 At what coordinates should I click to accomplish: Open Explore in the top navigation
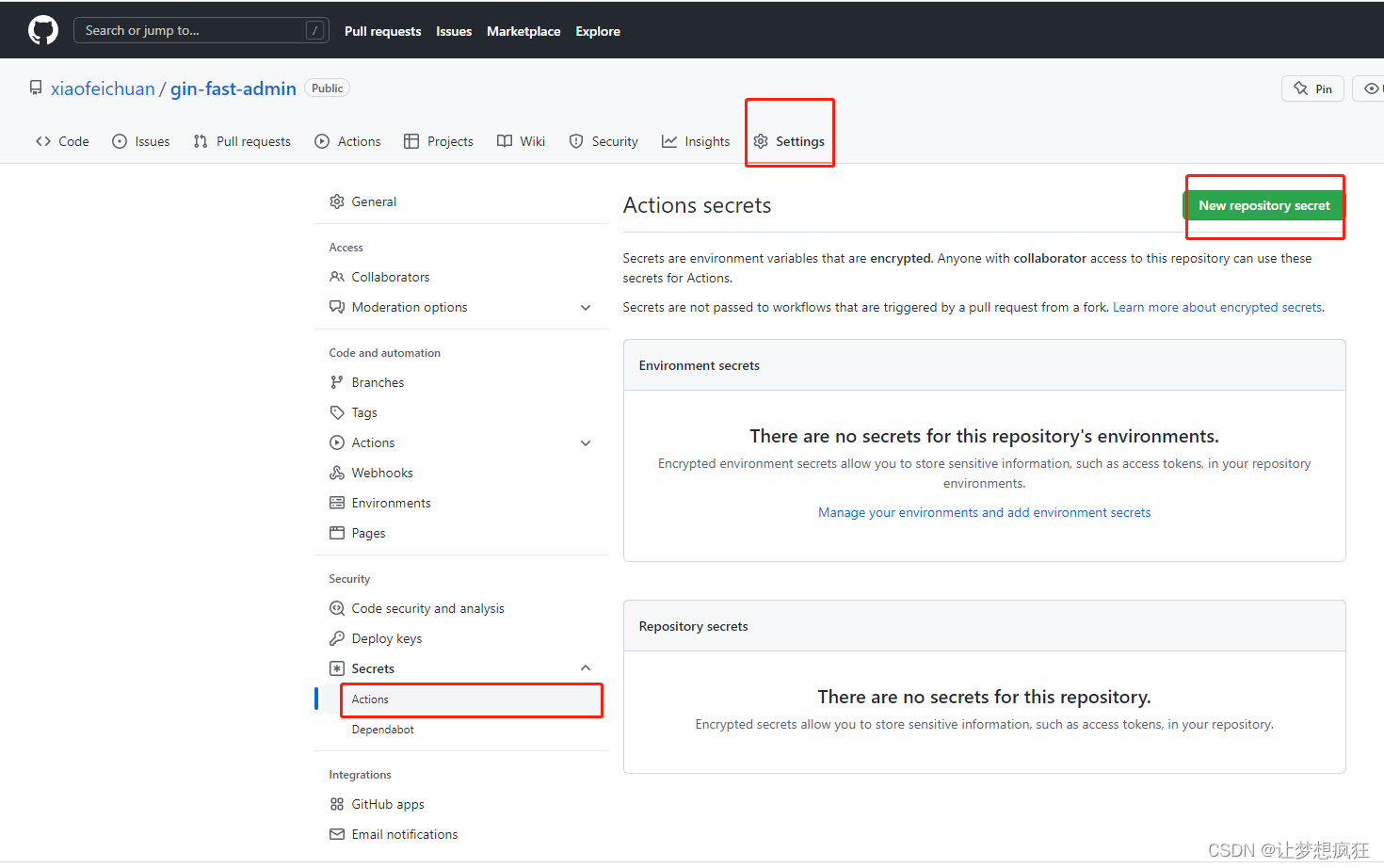coord(598,31)
